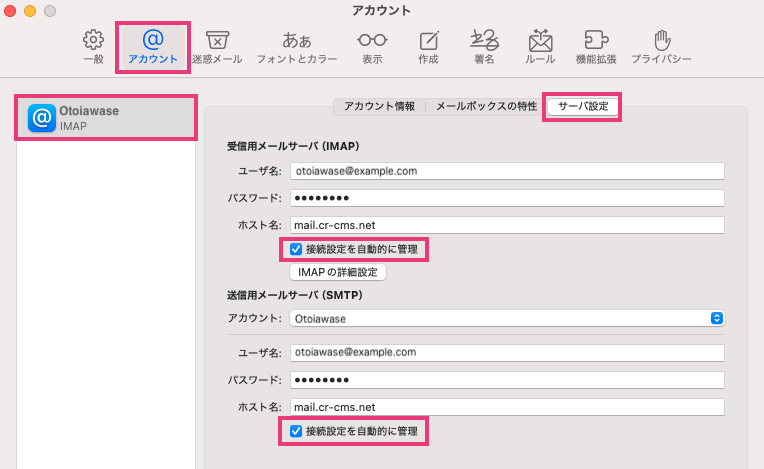Screen dimensions: 764x469
Task: Click the IMAP パスワード field
Action: [507, 198]
